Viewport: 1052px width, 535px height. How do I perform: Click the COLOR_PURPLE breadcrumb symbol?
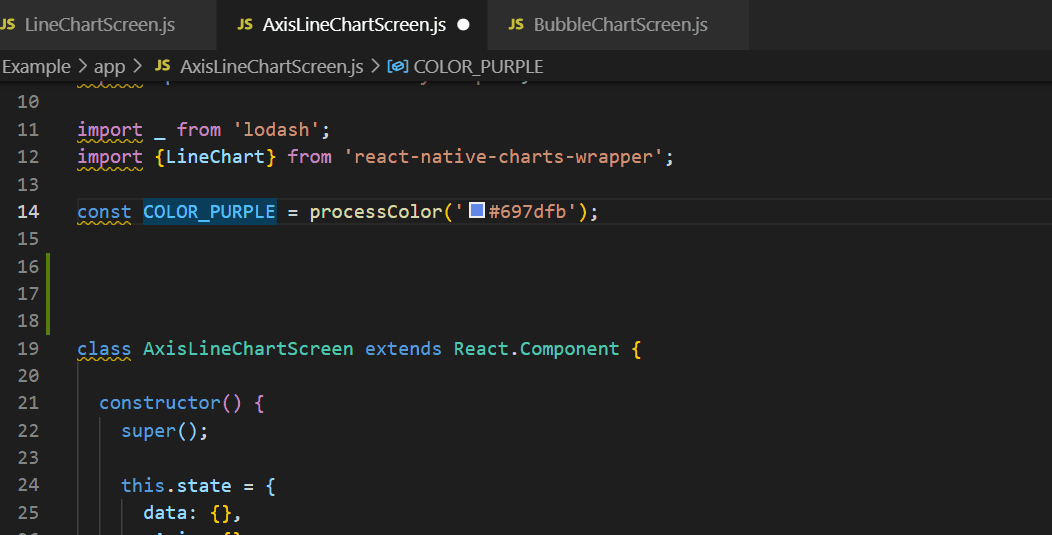478,66
